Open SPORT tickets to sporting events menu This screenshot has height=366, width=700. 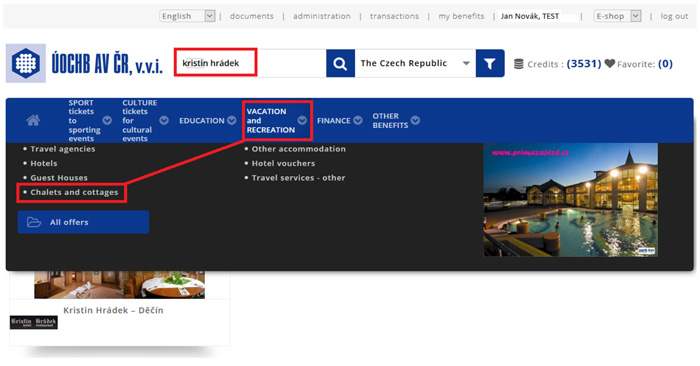(84, 121)
